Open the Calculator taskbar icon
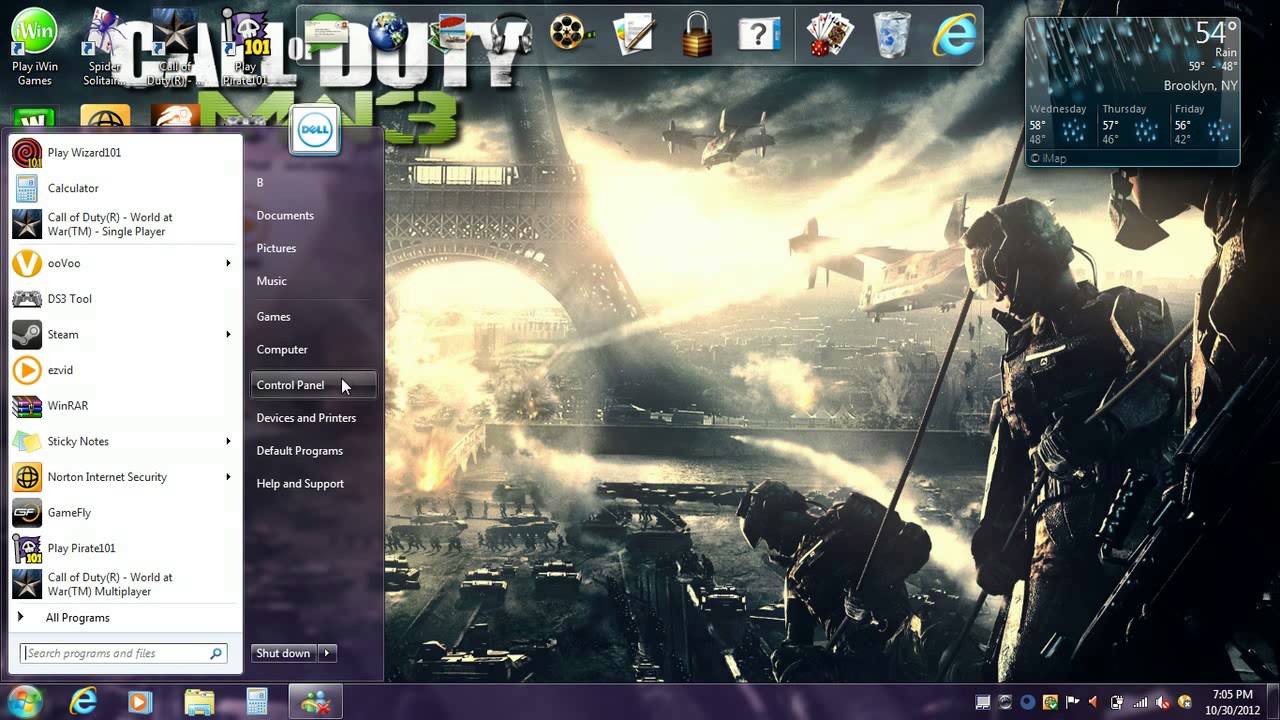Viewport: 1280px width, 720px height. coord(257,702)
